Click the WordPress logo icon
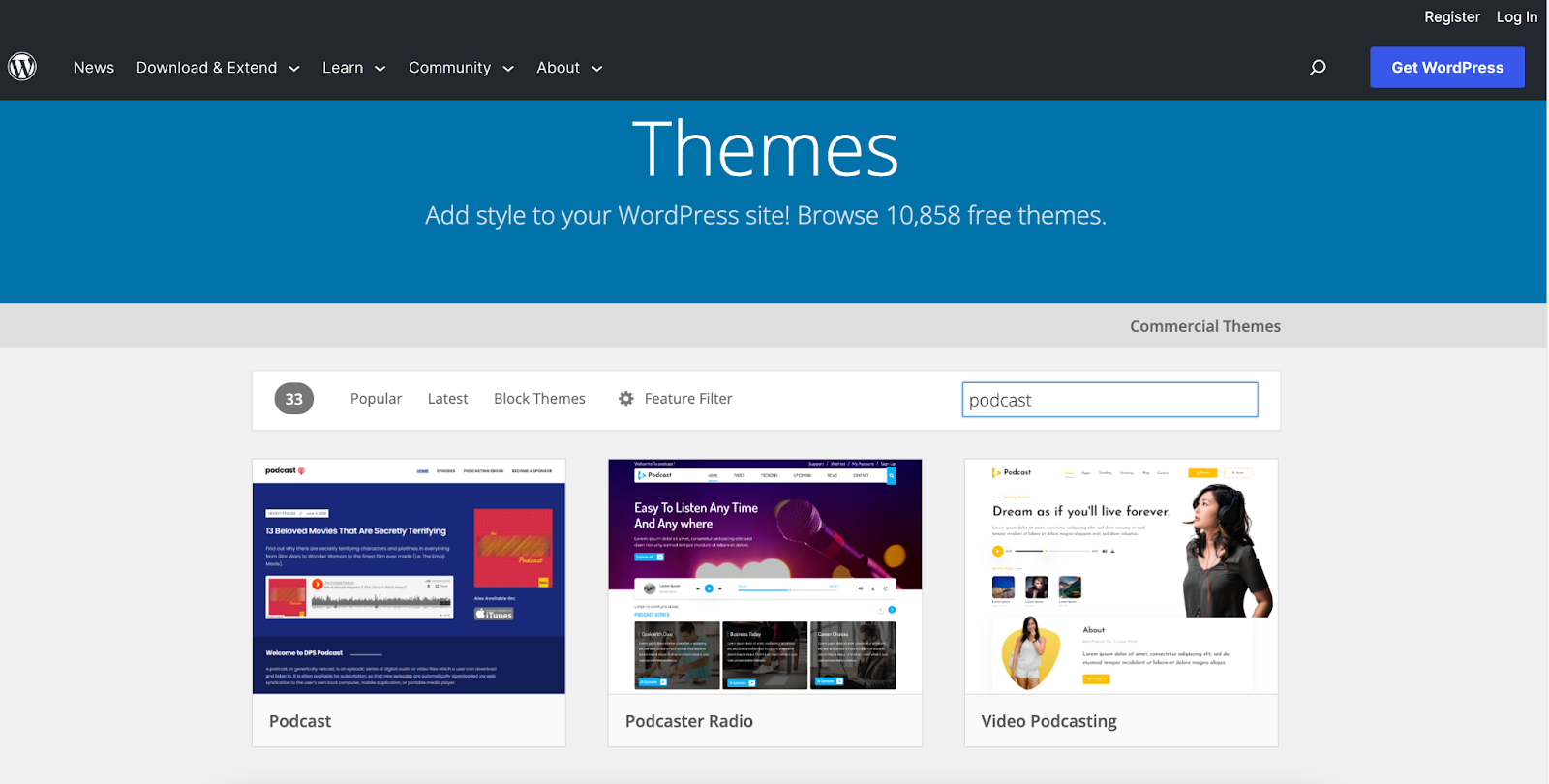The width and height of the screenshot is (1549, 784). coord(22,67)
